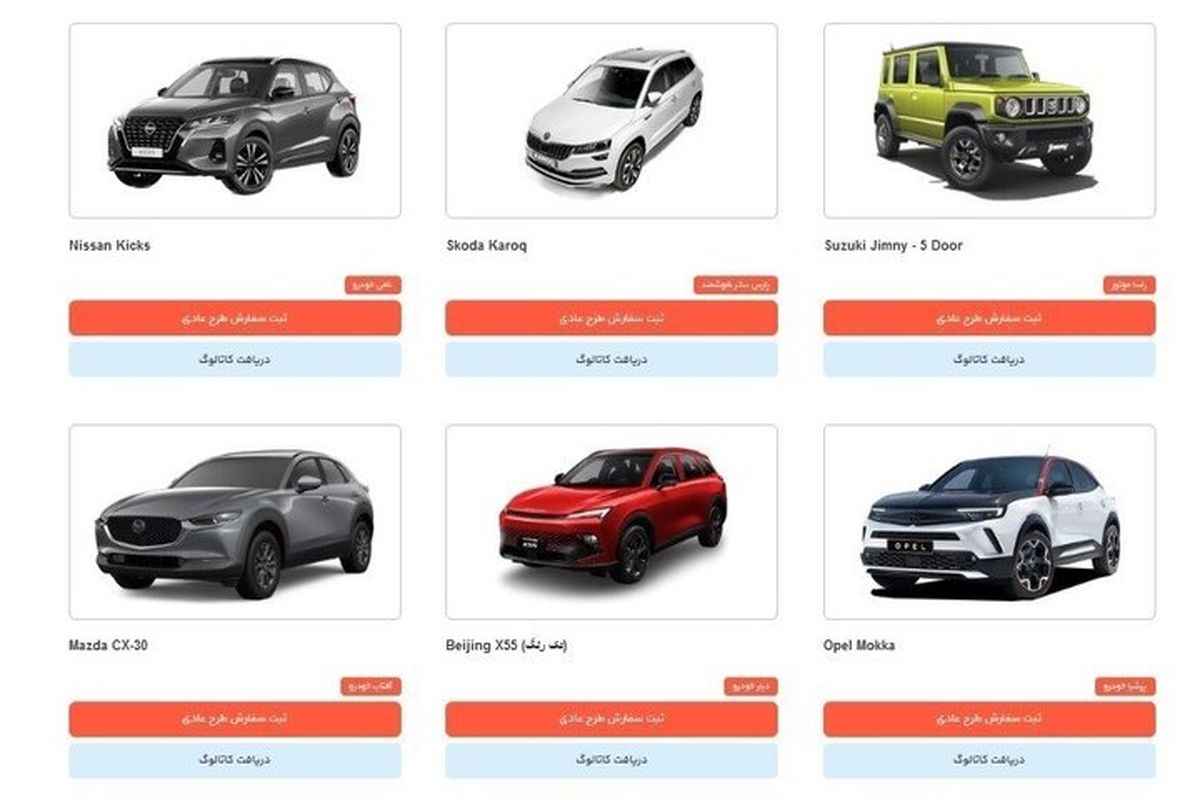Viewport: 1200px width, 800px height.
Task: Click the orange order button under Nissan Kicks
Action: coord(235,318)
